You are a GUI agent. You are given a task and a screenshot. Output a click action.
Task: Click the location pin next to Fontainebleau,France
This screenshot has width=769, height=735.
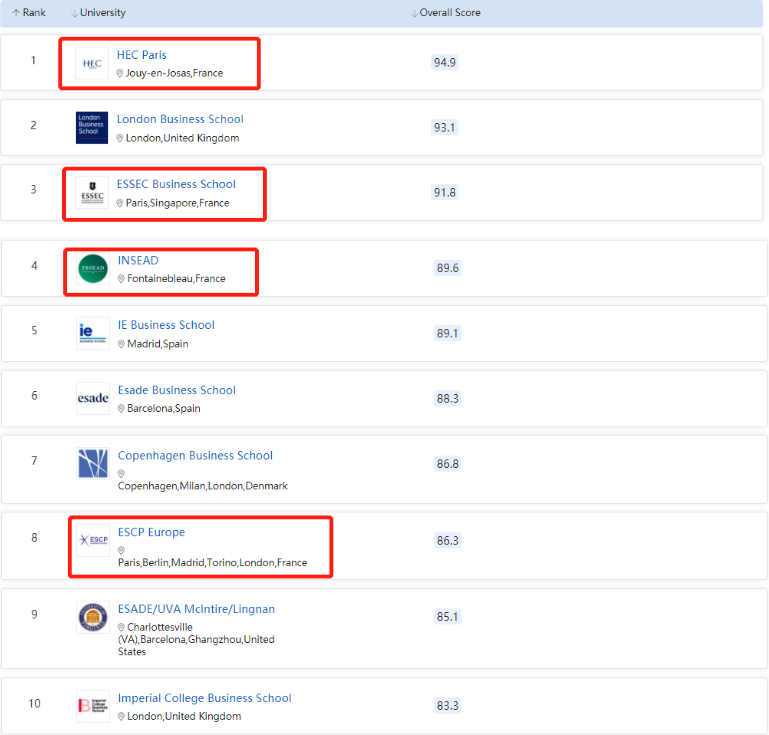point(121,279)
